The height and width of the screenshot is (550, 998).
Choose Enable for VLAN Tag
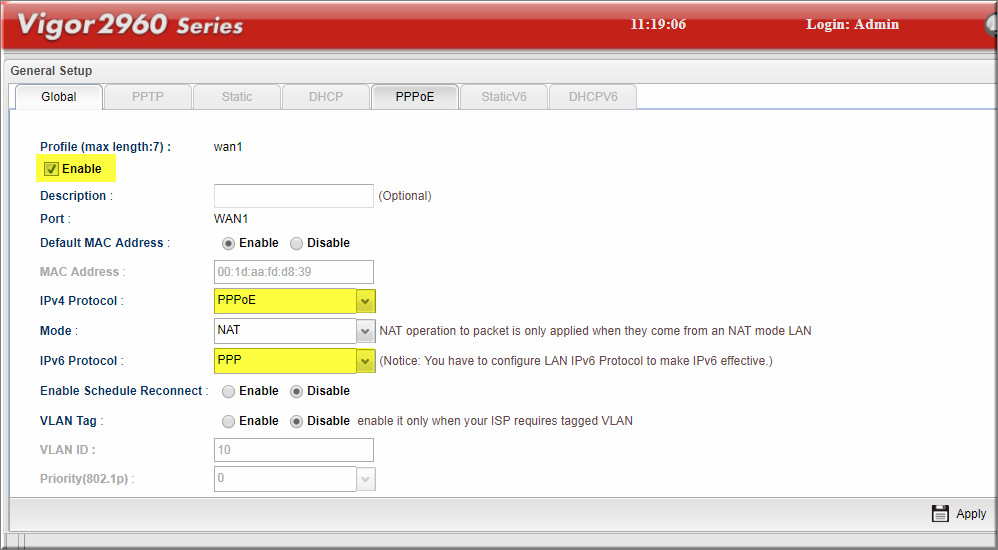pos(228,421)
